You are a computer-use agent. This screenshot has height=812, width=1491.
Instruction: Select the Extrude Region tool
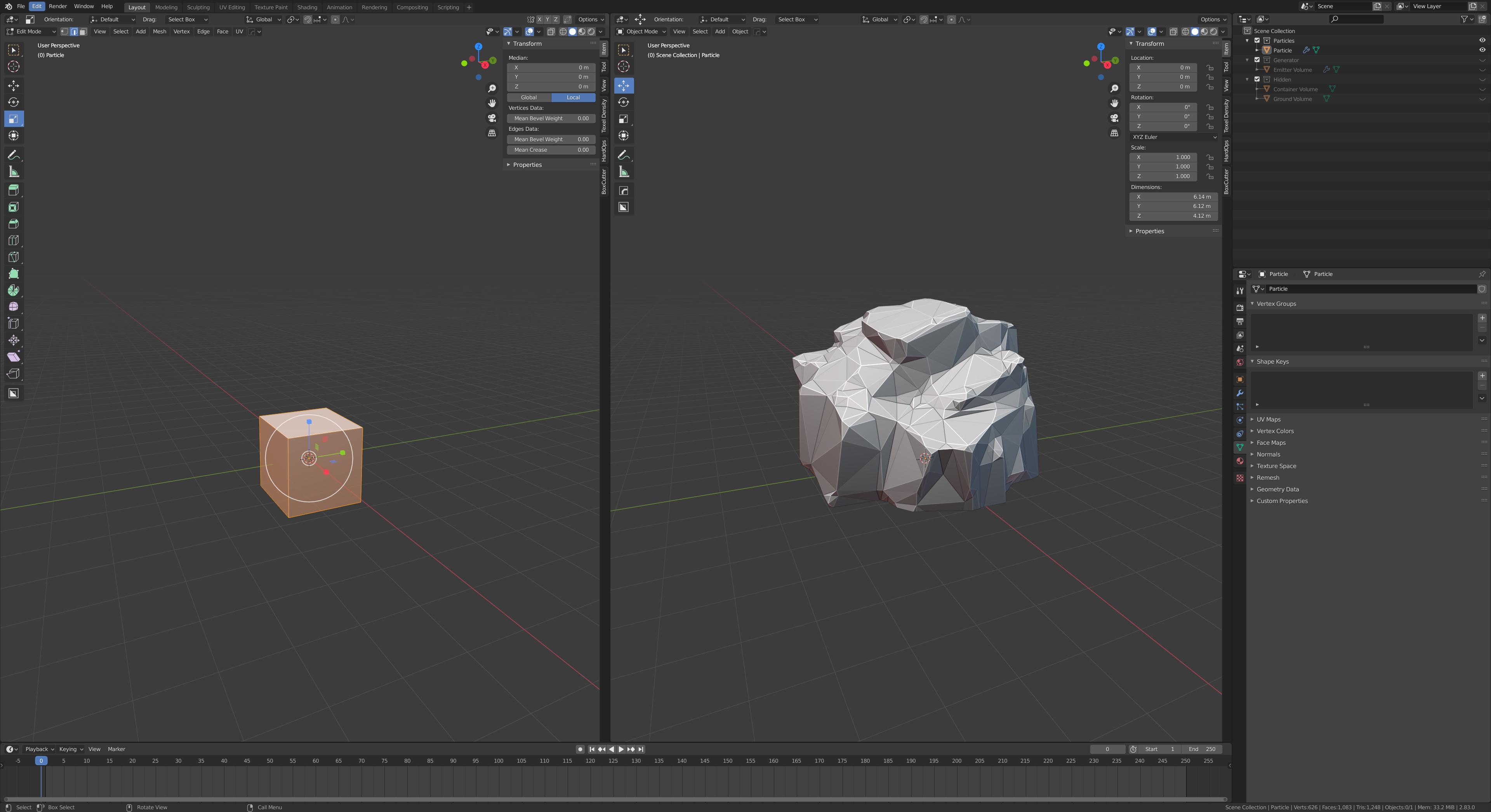13,191
